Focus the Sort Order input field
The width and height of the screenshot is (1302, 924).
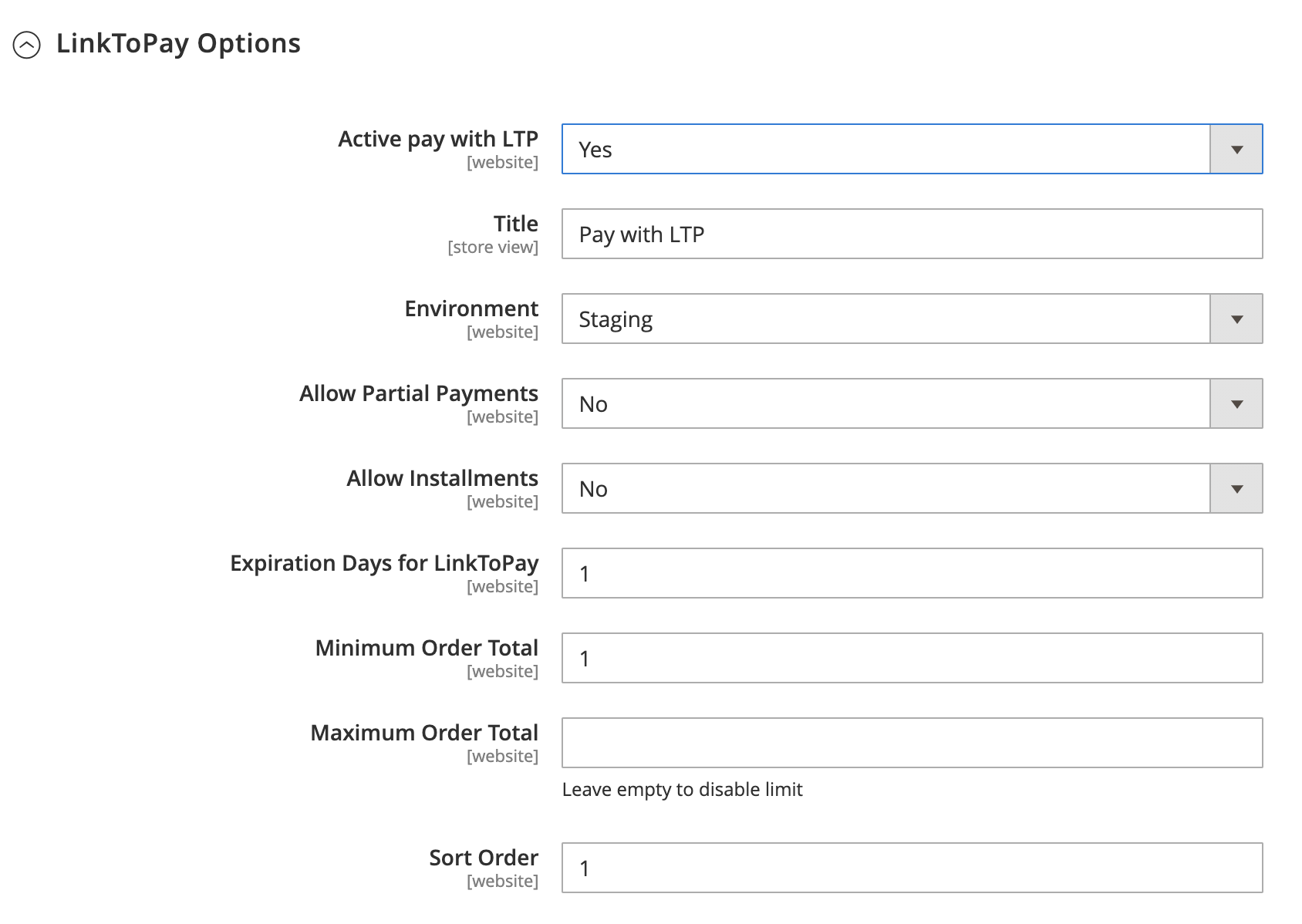point(912,868)
